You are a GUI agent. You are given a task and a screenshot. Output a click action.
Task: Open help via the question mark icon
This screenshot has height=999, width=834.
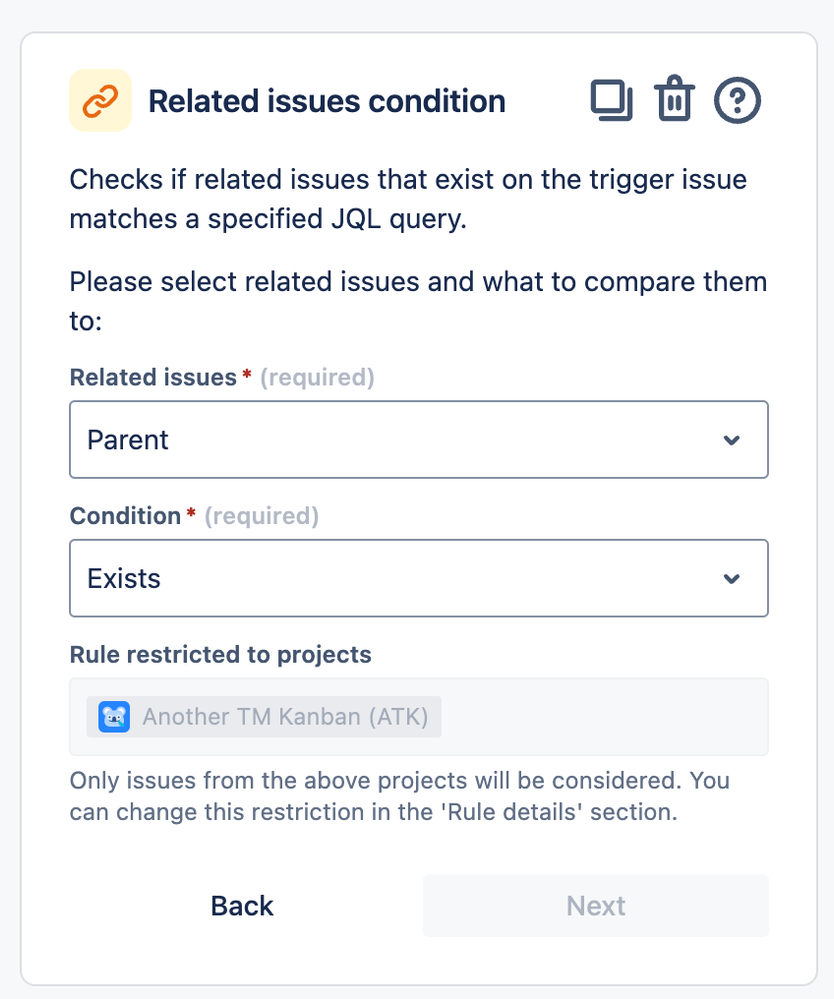[x=737, y=100]
